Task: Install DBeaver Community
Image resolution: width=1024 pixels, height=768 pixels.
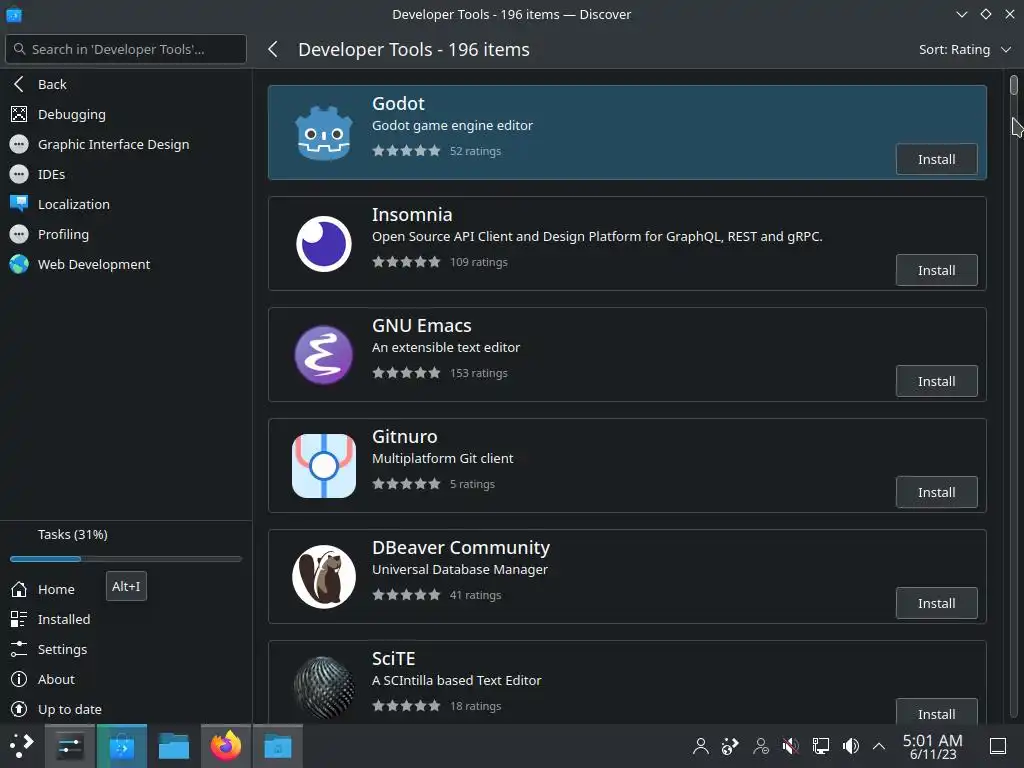Action: pos(936,603)
